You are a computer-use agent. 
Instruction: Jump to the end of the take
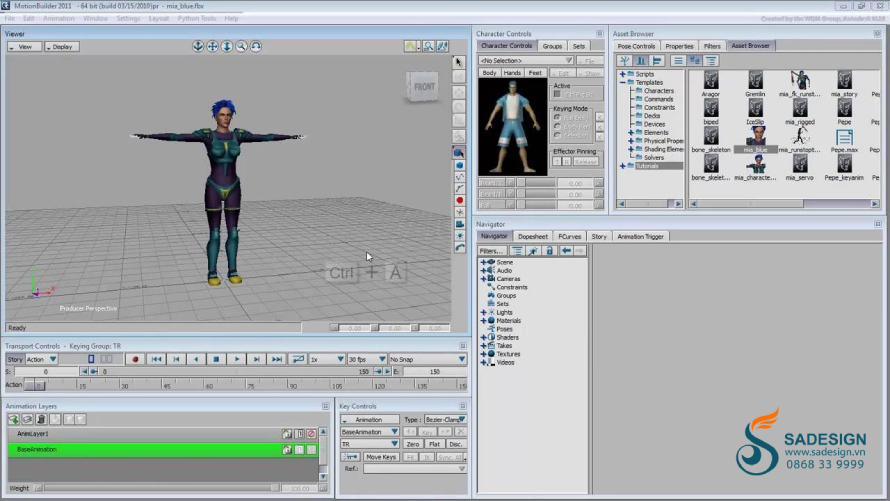click(x=277, y=359)
